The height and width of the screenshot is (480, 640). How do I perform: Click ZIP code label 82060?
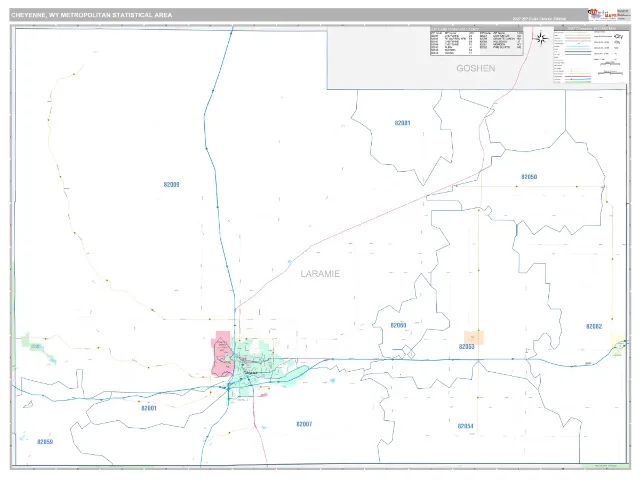[x=398, y=325]
